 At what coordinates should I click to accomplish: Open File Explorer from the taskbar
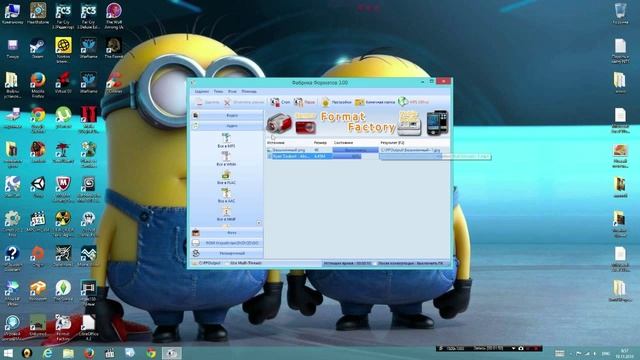click(68, 353)
